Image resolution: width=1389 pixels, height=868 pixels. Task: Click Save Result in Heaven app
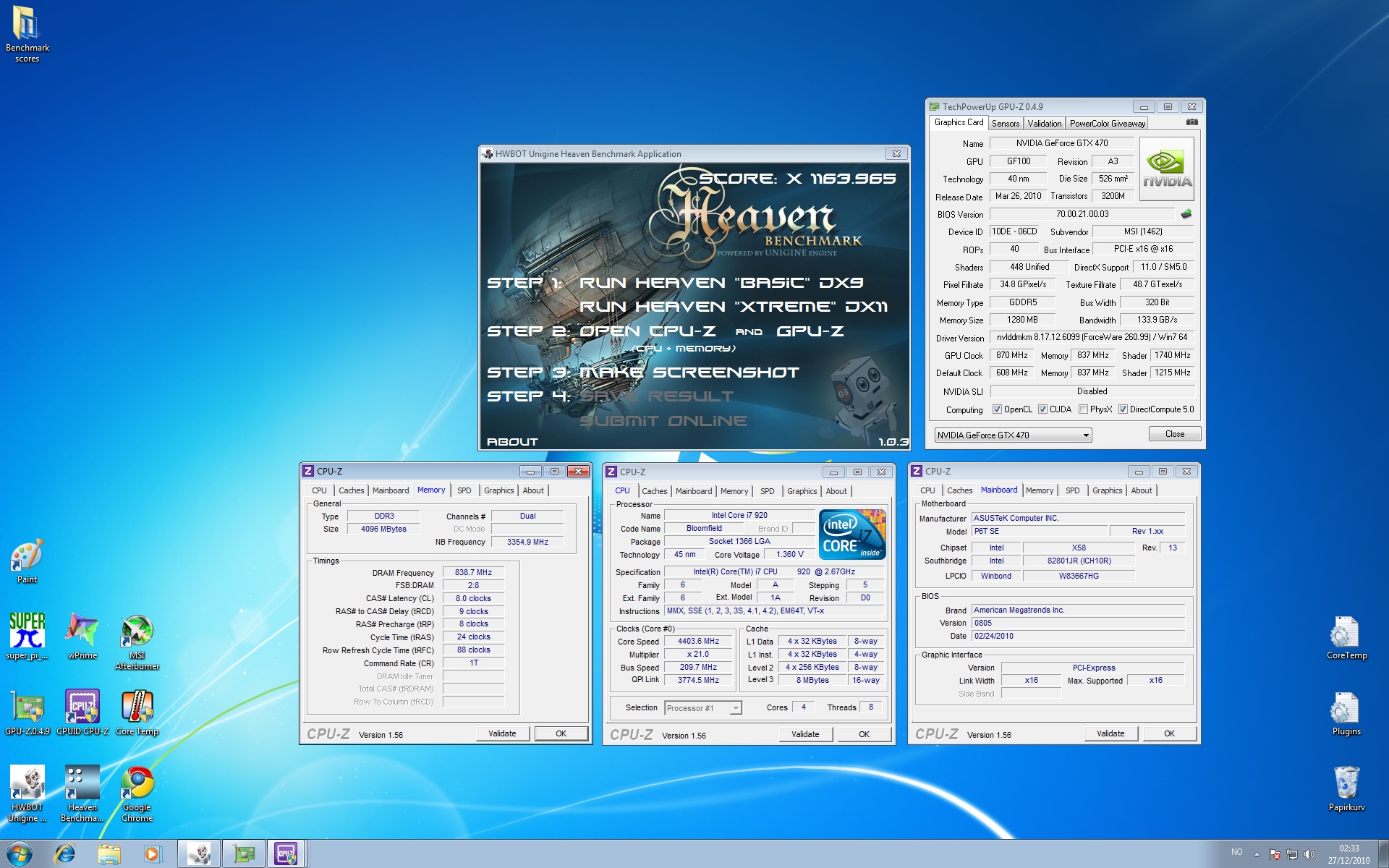coord(656,396)
